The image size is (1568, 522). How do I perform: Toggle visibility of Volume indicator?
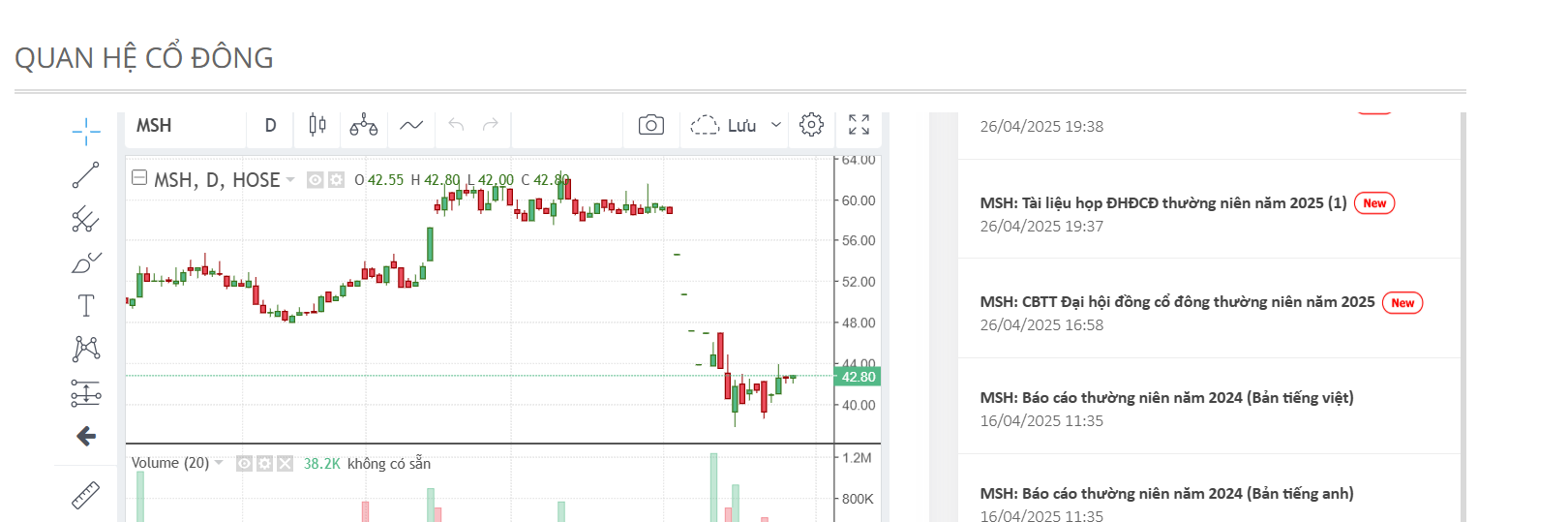pos(245,464)
